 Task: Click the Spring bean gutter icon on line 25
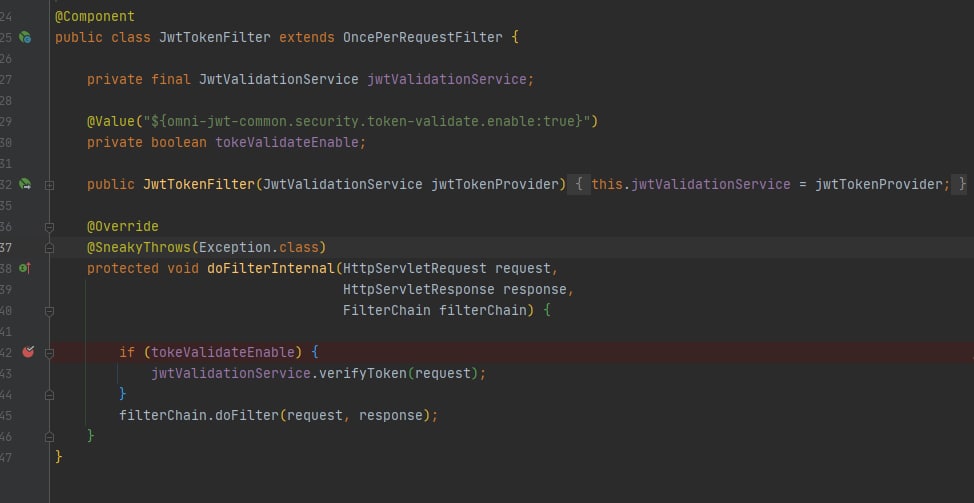25,38
